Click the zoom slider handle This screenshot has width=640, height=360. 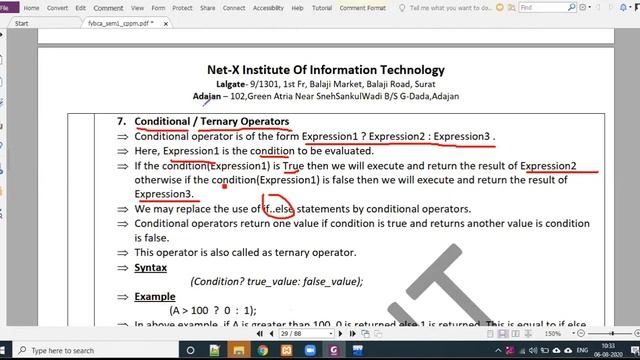tap(612, 333)
